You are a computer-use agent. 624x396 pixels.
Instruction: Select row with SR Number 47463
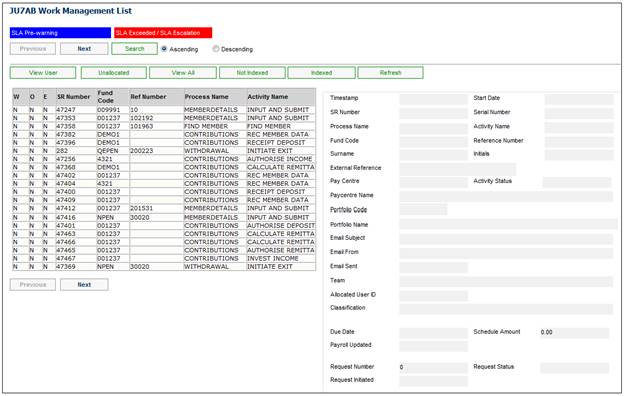click(164, 234)
